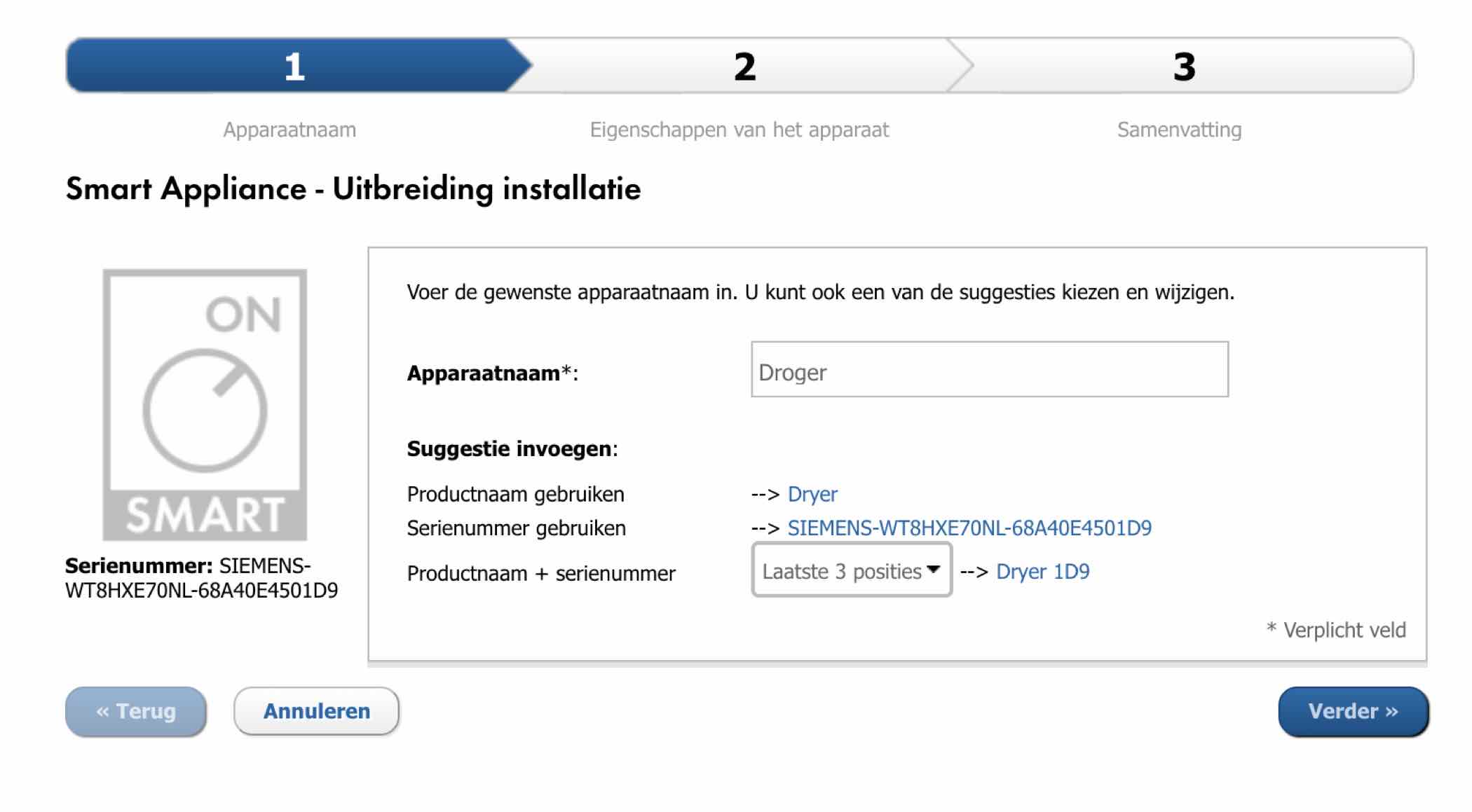Viewport: 1472px width, 812px height.
Task: Click the 'Annuleren' button
Action: [316, 711]
